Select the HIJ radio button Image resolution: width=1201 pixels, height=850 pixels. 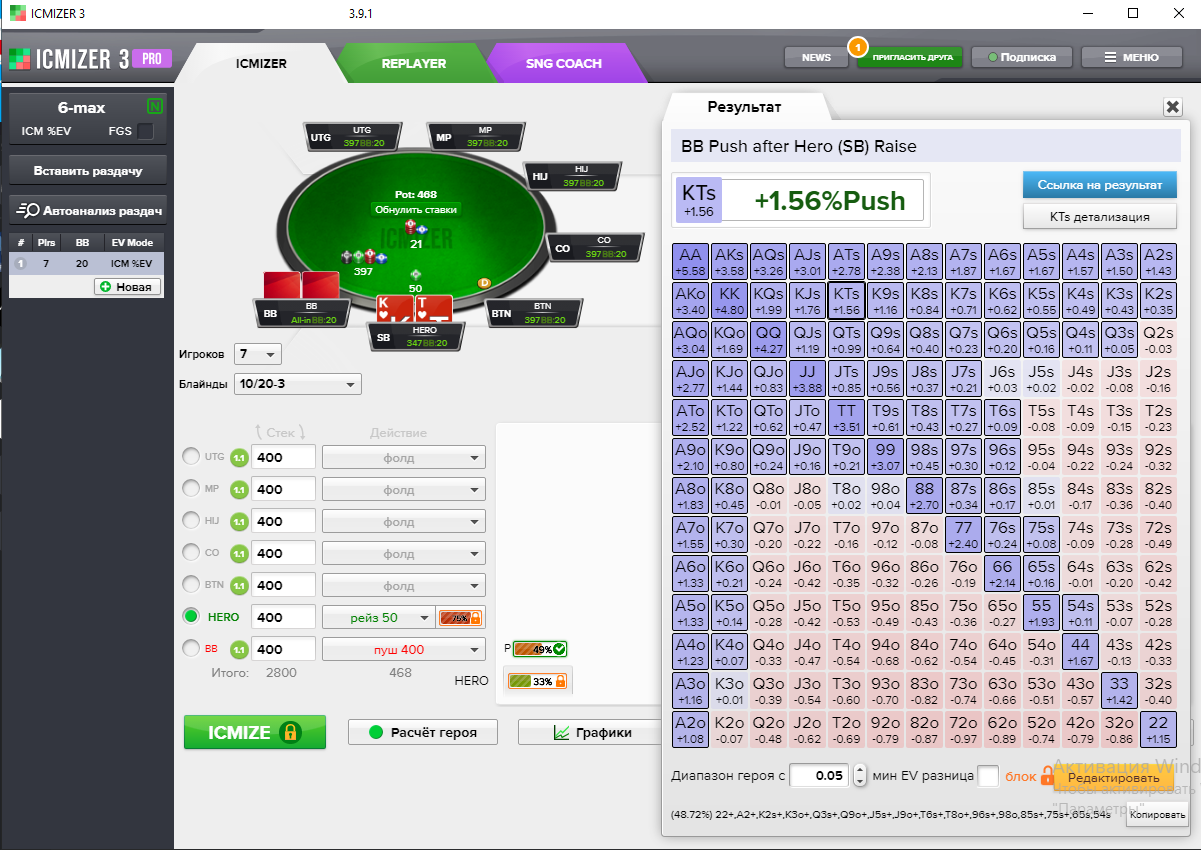[x=191, y=521]
